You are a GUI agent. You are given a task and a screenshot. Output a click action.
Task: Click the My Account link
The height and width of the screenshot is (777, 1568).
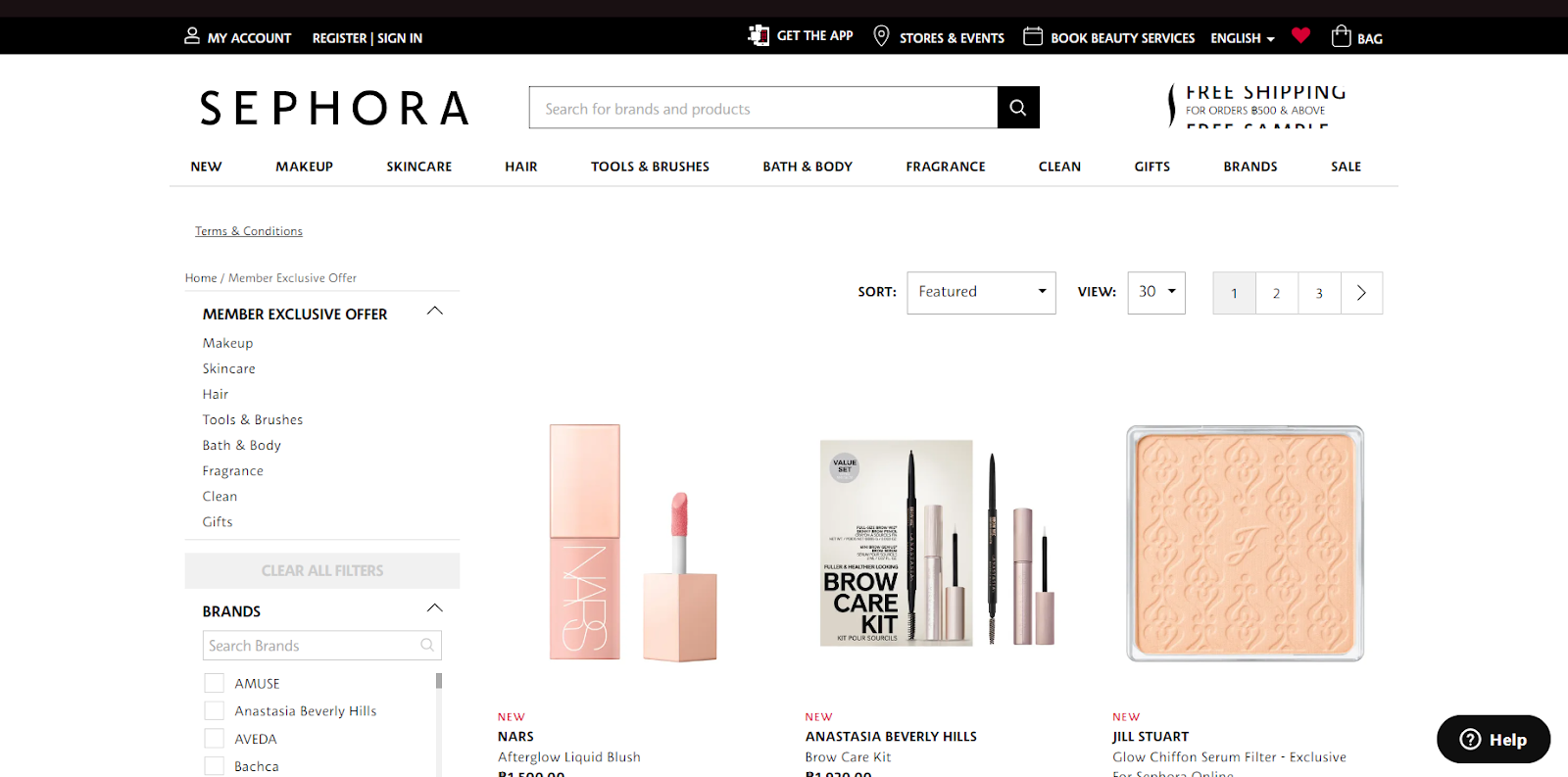[249, 38]
